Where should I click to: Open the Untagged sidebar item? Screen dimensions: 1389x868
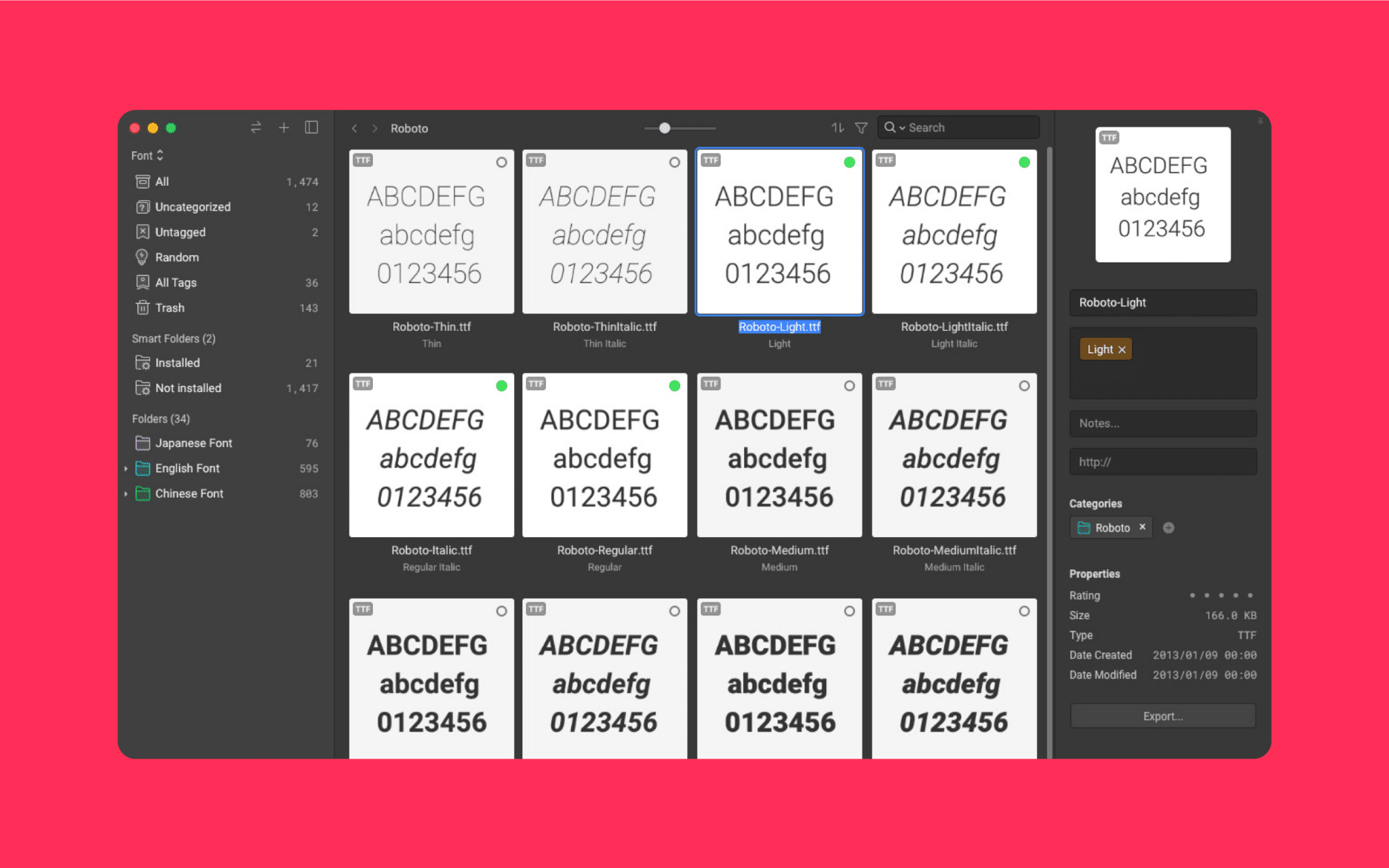coord(226,232)
